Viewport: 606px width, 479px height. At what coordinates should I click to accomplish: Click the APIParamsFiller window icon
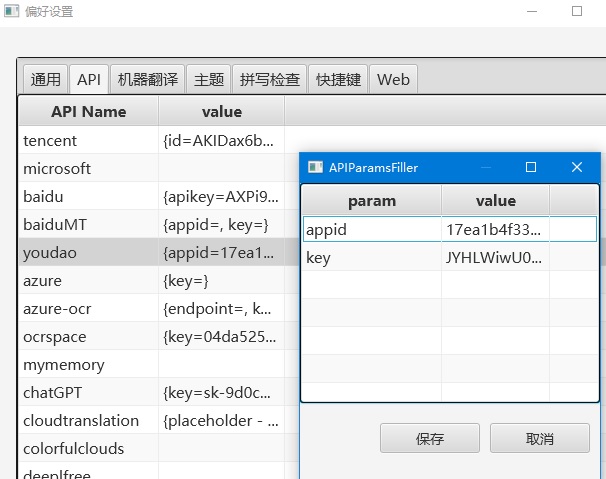point(314,167)
